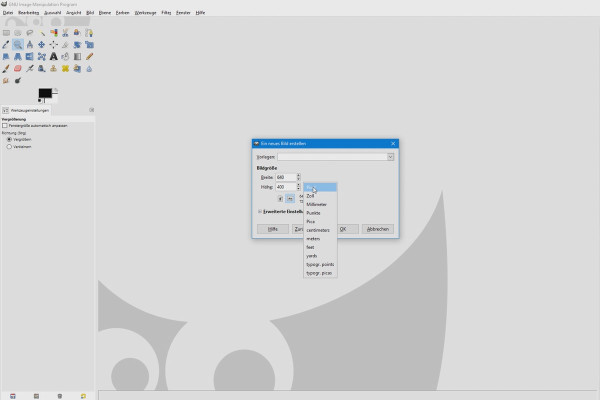The image size is (600, 400).
Task: Open the Vorlagen dropdown in the dialog
Action: (336, 157)
